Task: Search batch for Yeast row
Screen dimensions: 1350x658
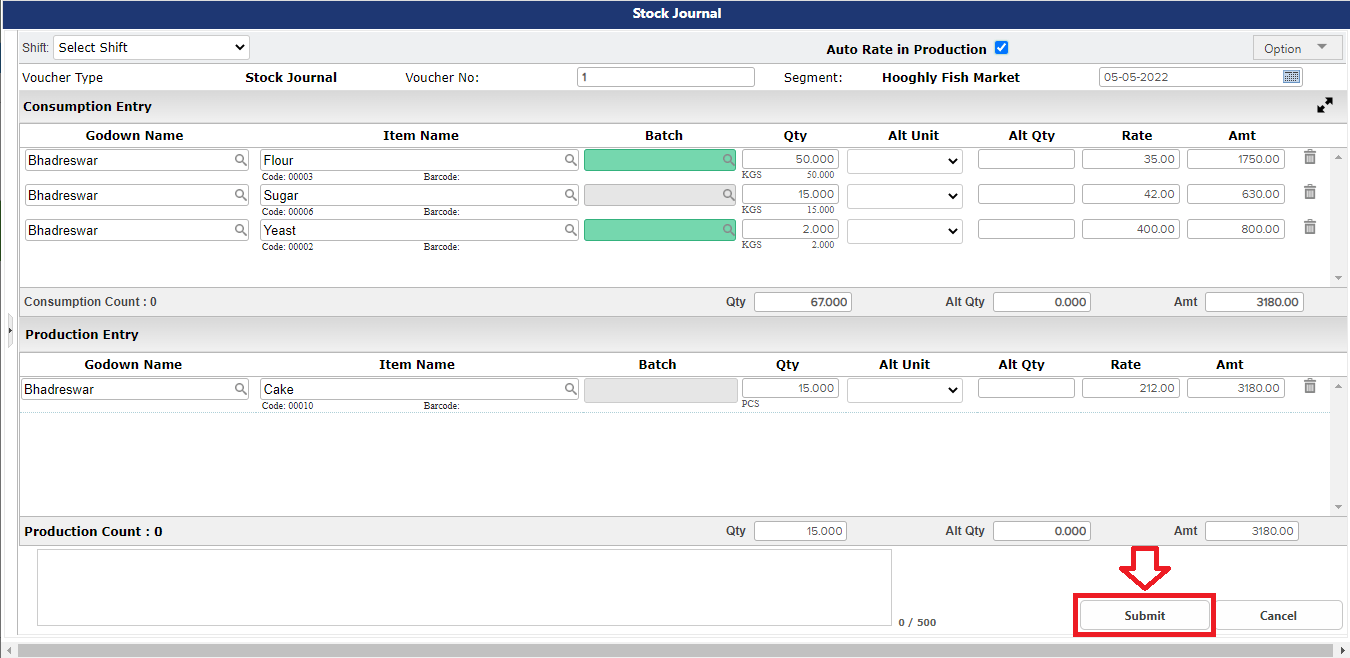Action: [729, 230]
